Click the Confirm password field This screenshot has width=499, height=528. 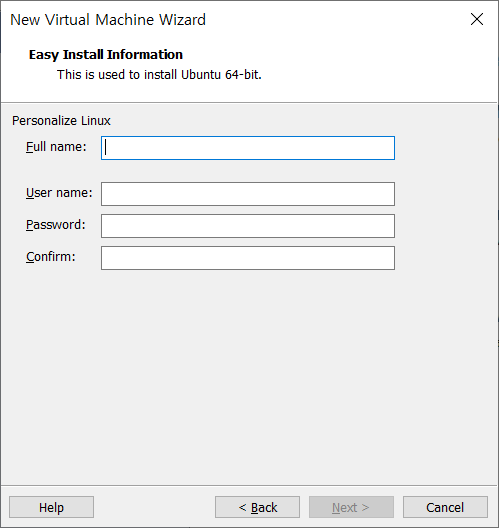(x=248, y=258)
